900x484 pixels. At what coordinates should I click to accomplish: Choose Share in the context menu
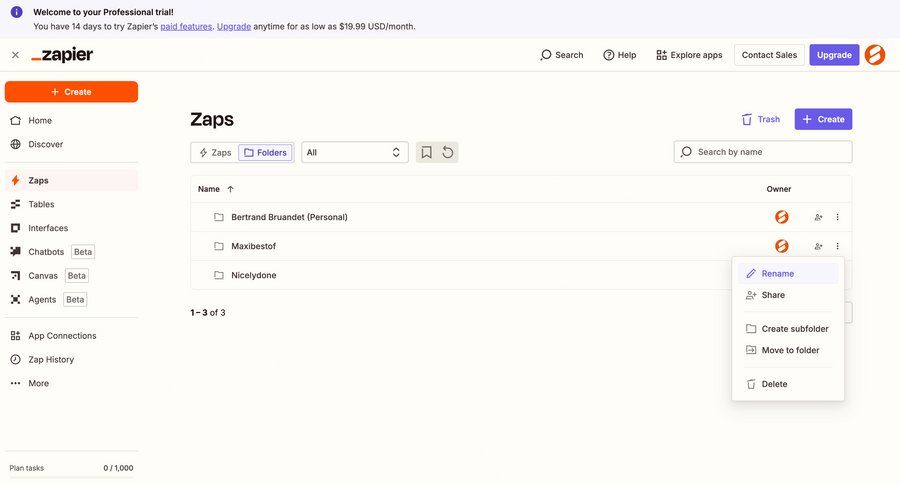(x=788, y=295)
